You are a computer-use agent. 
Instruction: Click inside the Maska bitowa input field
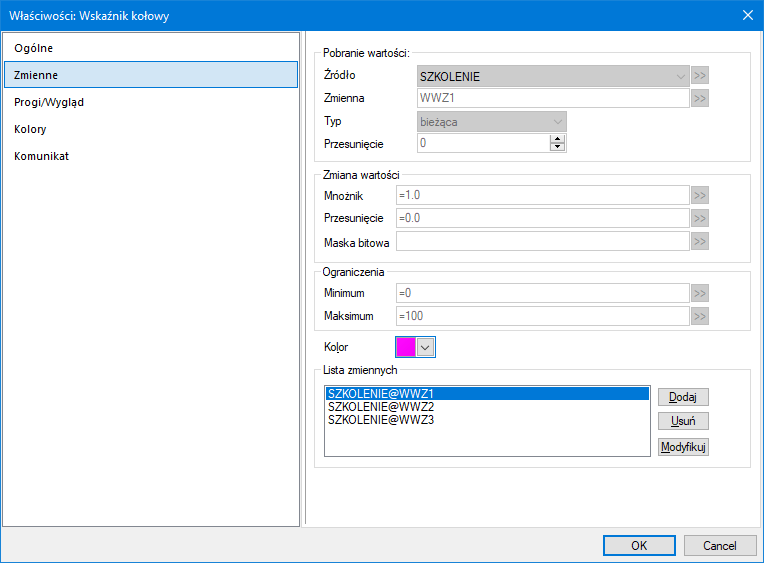(542, 241)
